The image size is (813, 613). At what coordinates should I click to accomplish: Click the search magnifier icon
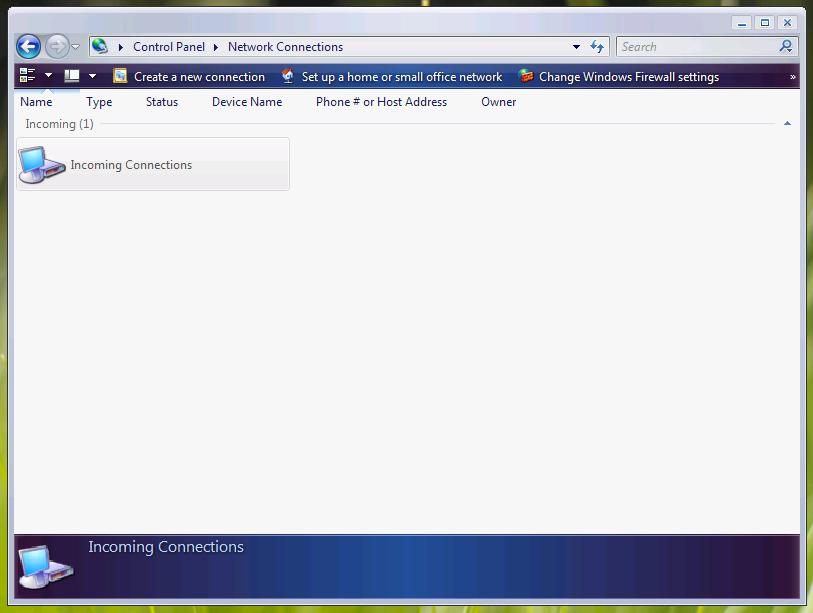[786, 47]
